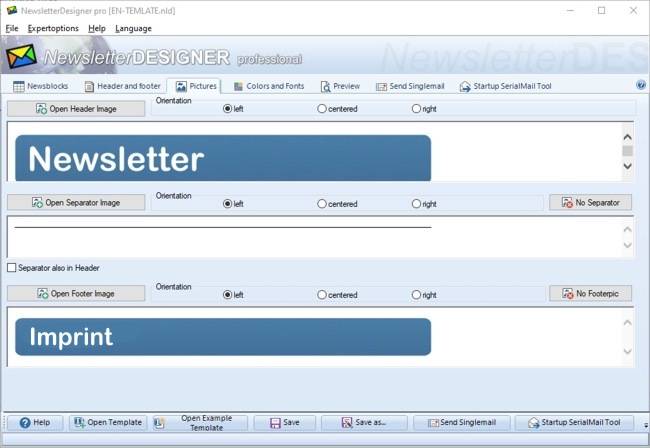Set header orientation to left

pos(233,109)
